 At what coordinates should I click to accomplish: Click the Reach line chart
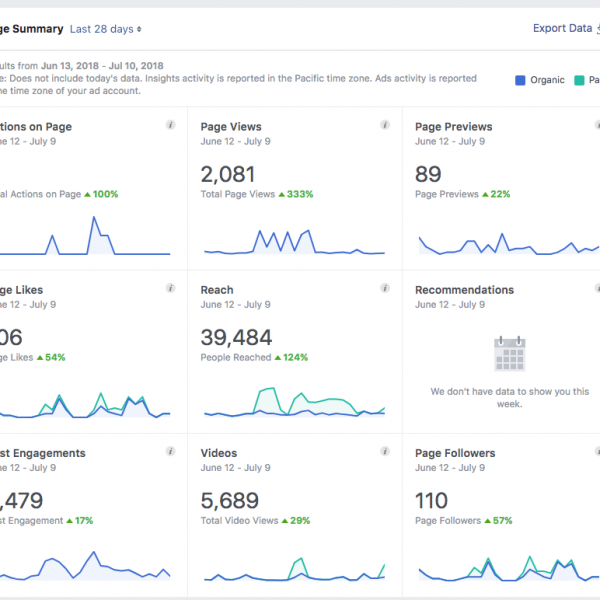point(293,402)
